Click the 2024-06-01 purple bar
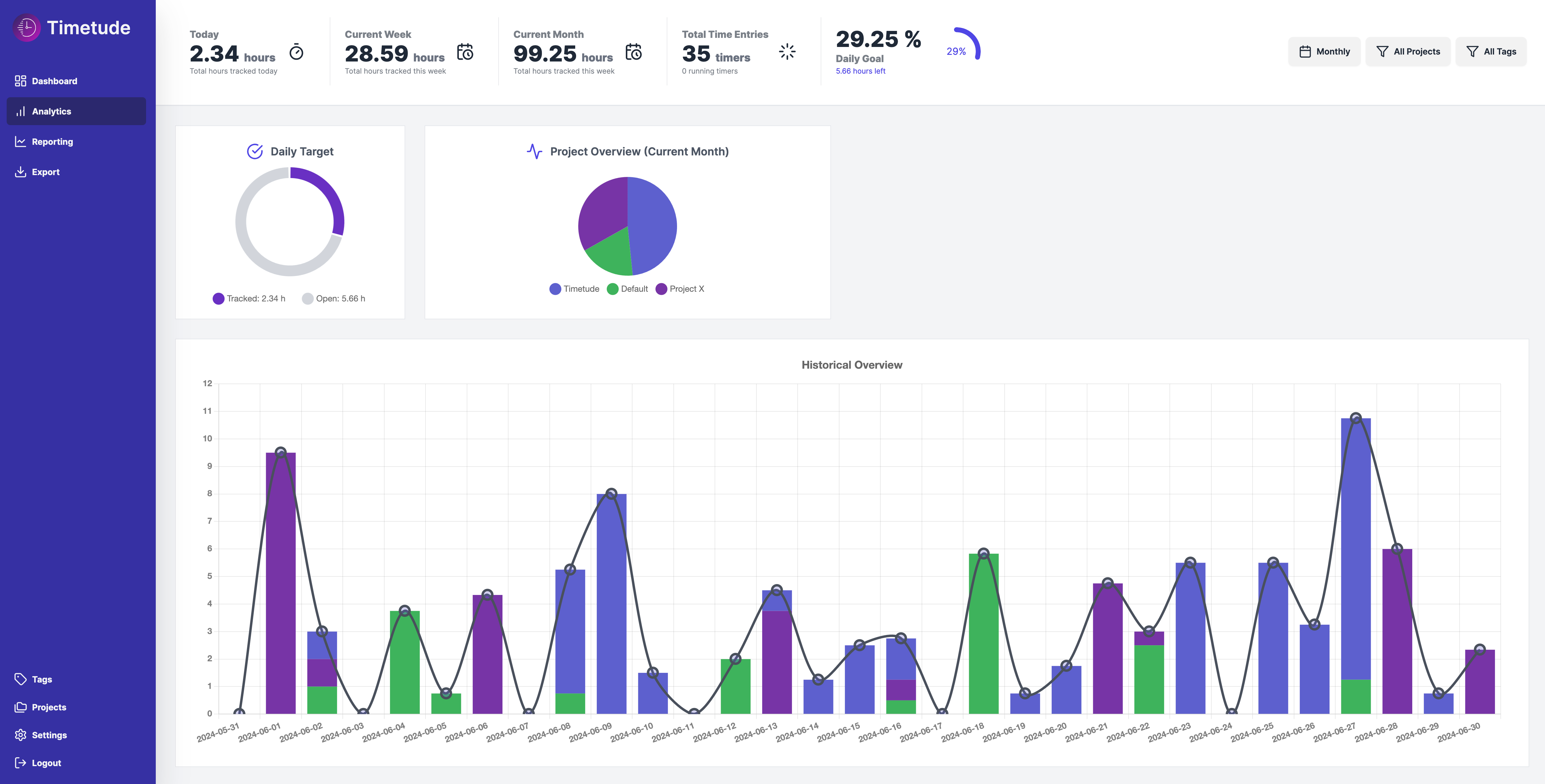 tap(281, 583)
